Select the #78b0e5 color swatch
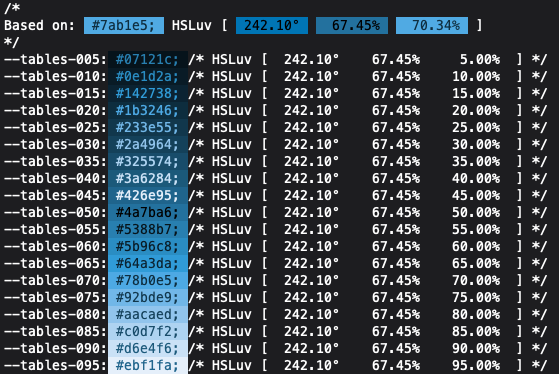 [148, 281]
